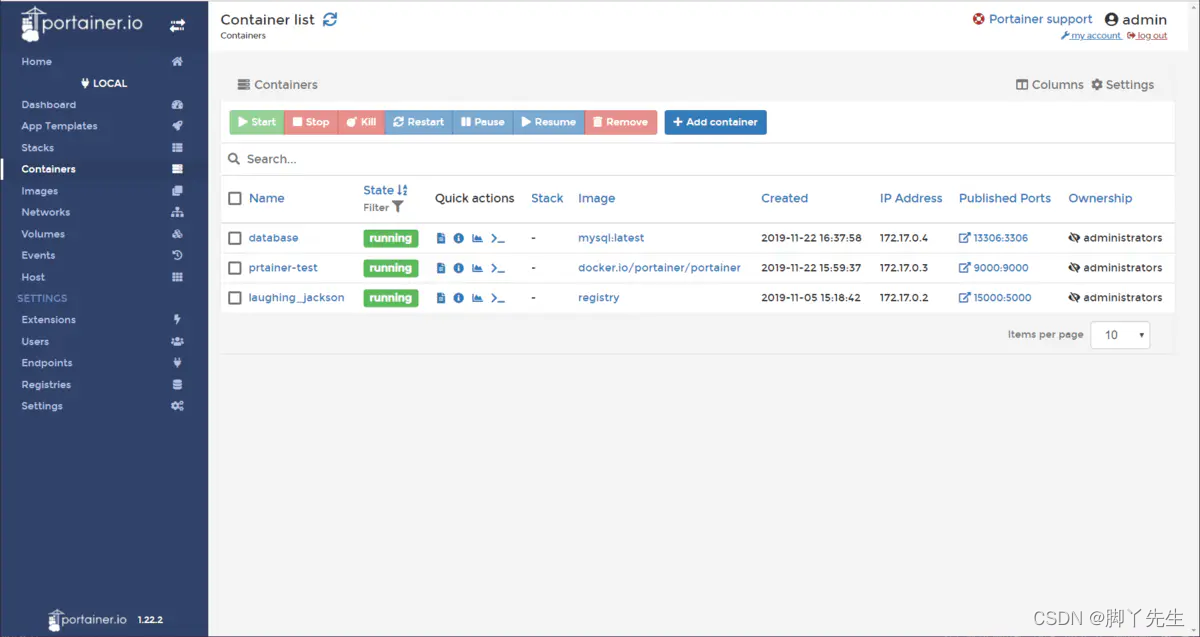
Task: Open inspect icon for database container
Action: 458,238
